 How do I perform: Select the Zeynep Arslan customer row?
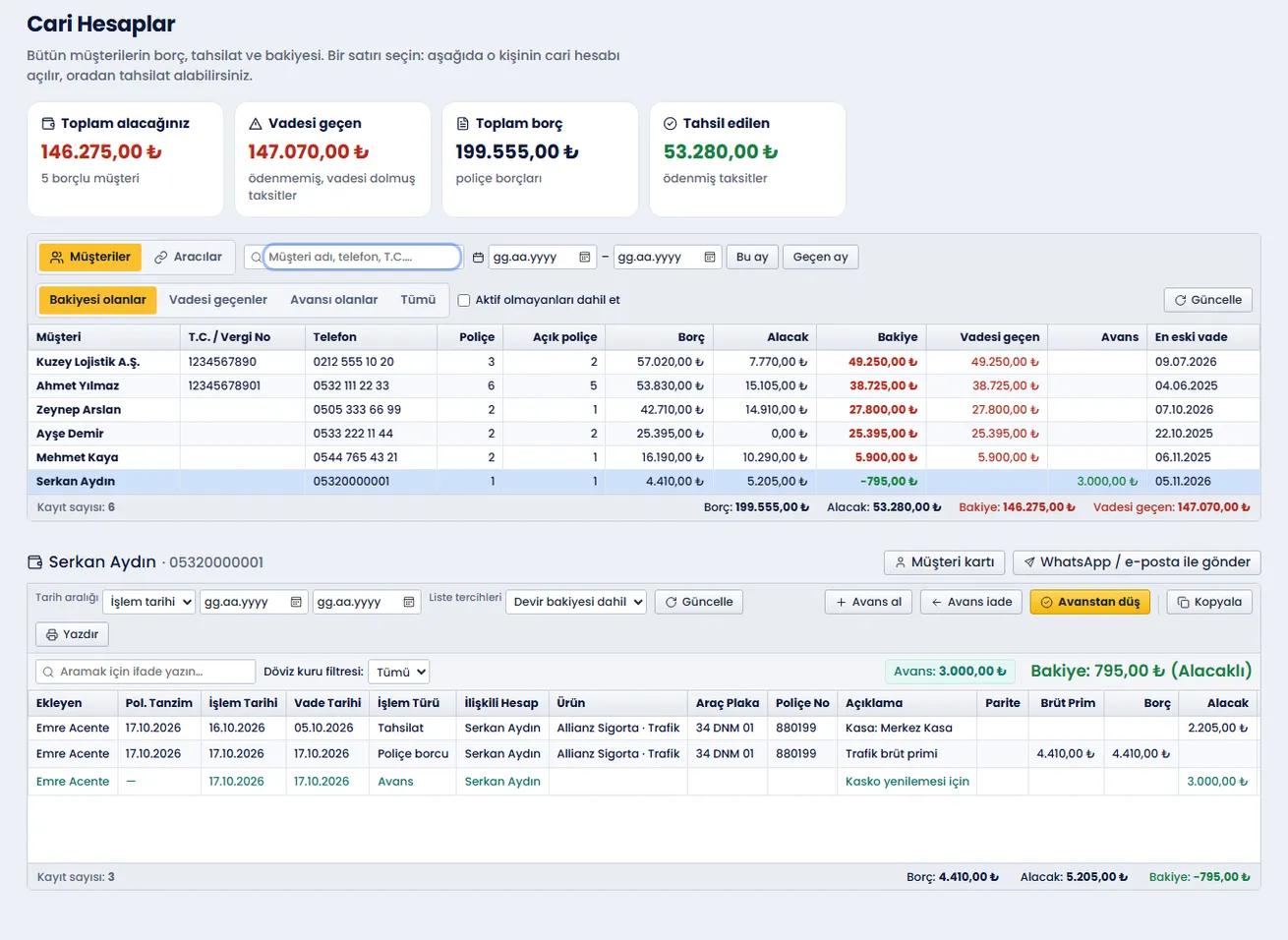[644, 409]
